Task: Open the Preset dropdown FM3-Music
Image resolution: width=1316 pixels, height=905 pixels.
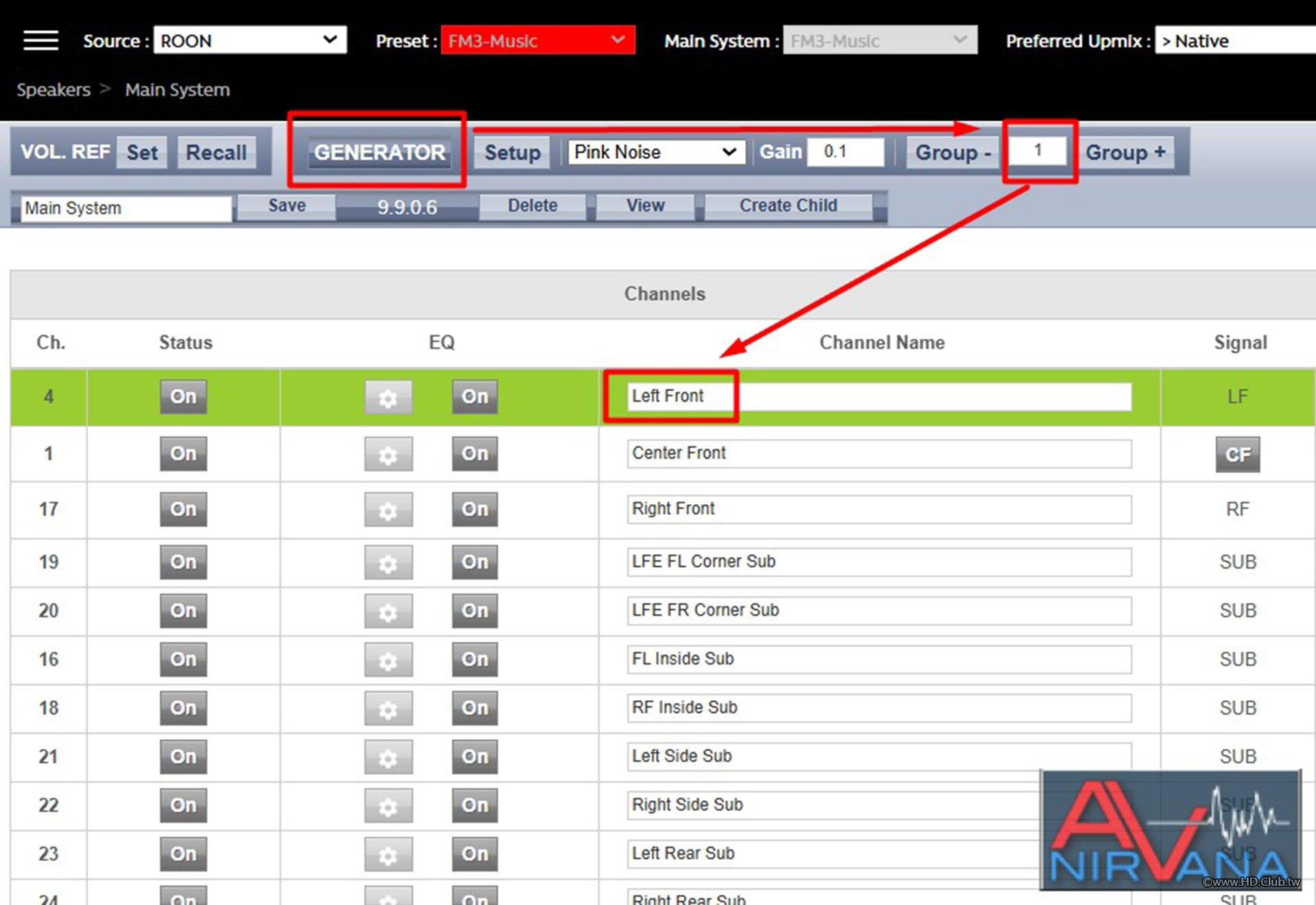Action: click(x=538, y=40)
